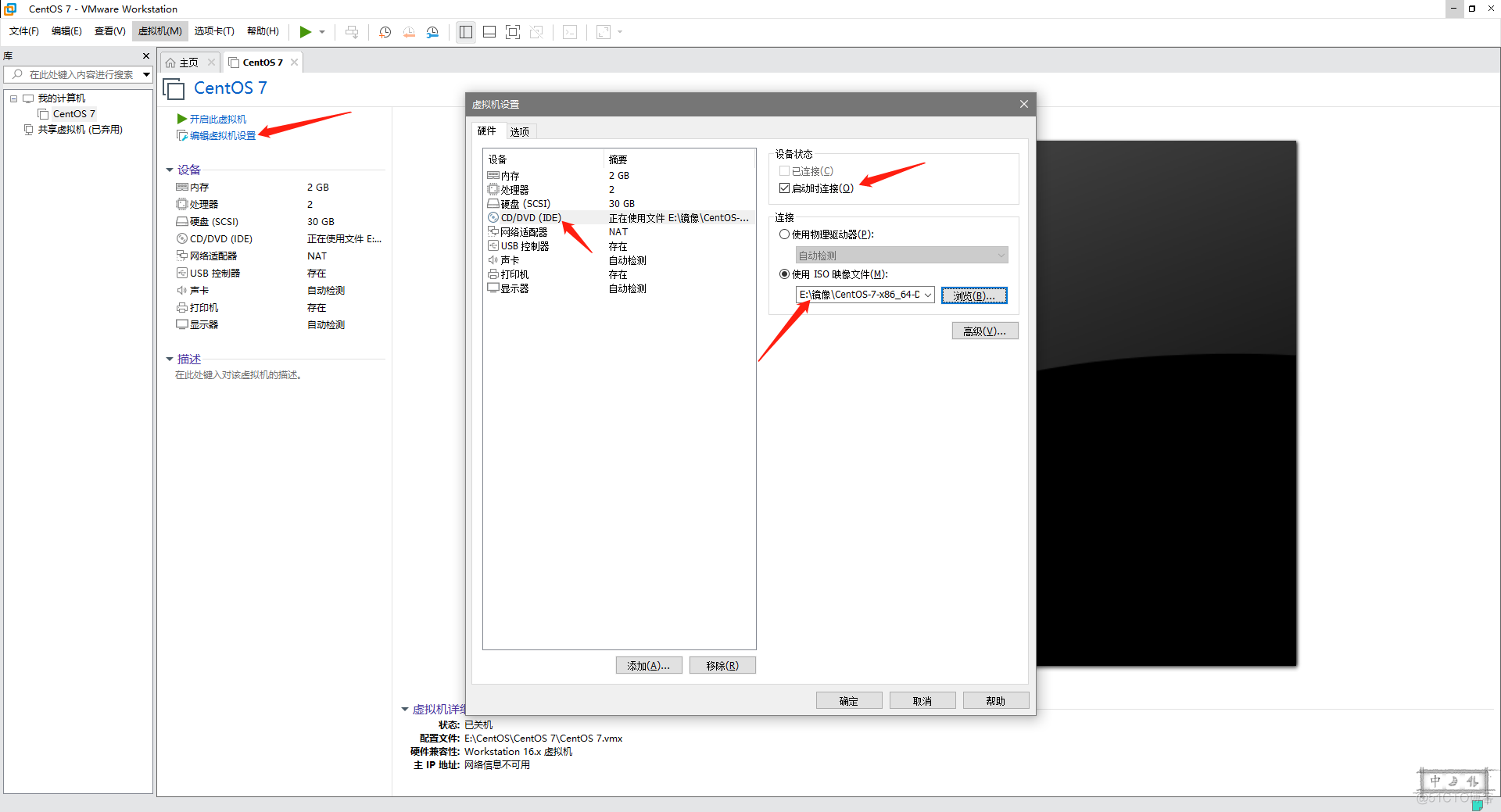Click the 硬盘 (SCSI) icon on VM summary page
Viewport: 1501px width, 812px height.
[x=182, y=222]
